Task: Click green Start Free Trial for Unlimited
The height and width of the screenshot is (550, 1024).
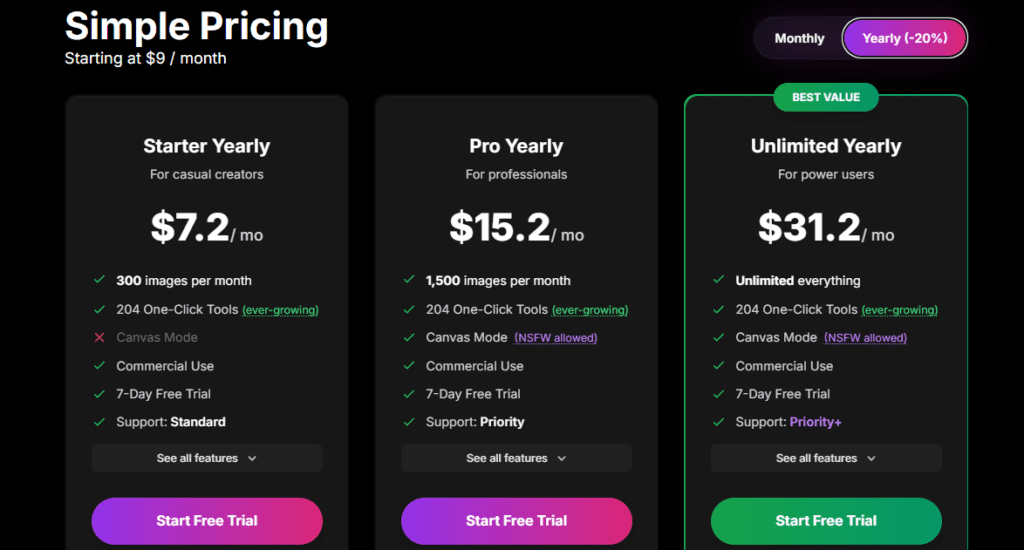Action: pyautogui.click(x=826, y=521)
